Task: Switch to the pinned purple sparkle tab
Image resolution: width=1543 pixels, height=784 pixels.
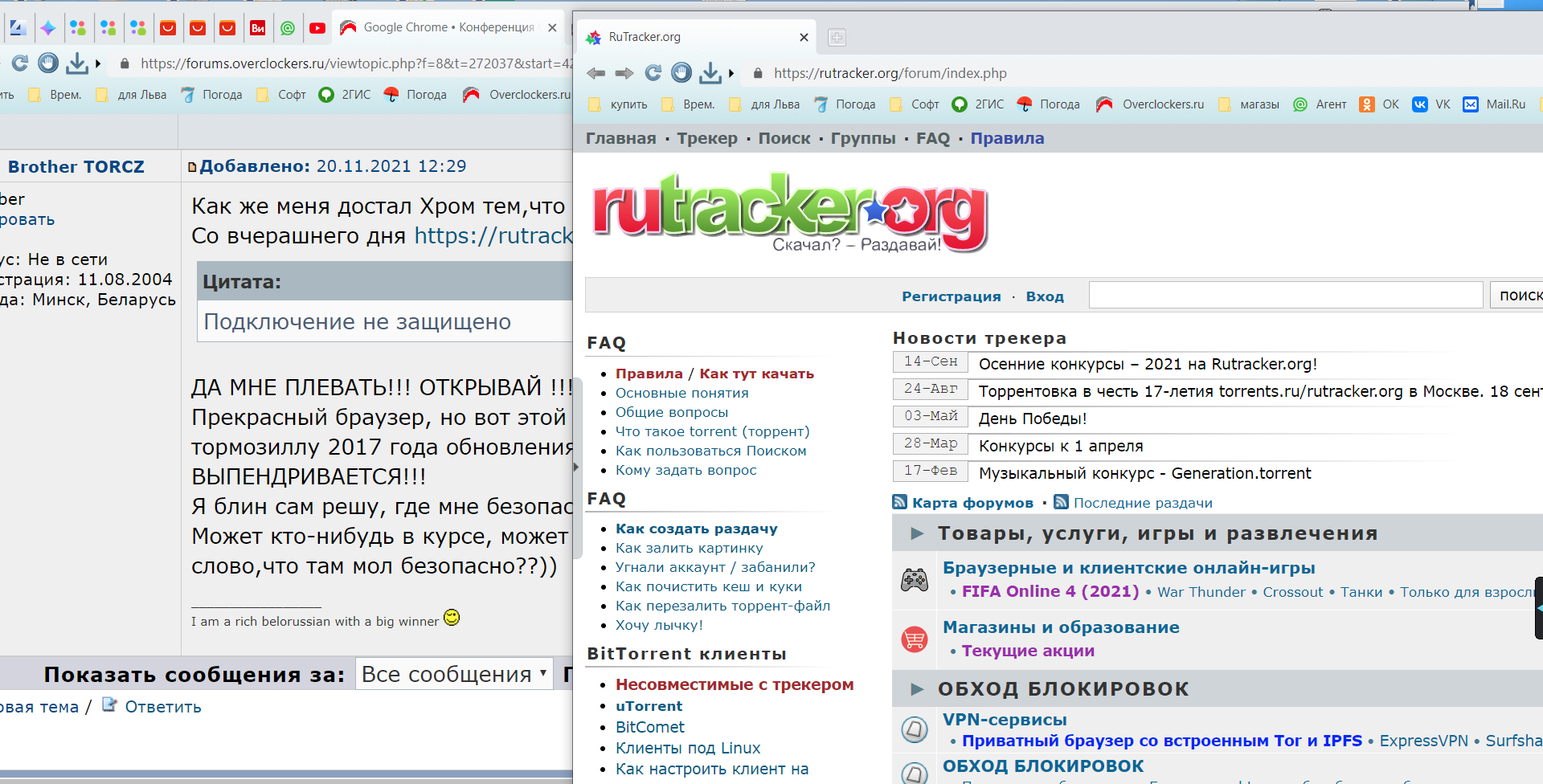Action: (x=48, y=28)
